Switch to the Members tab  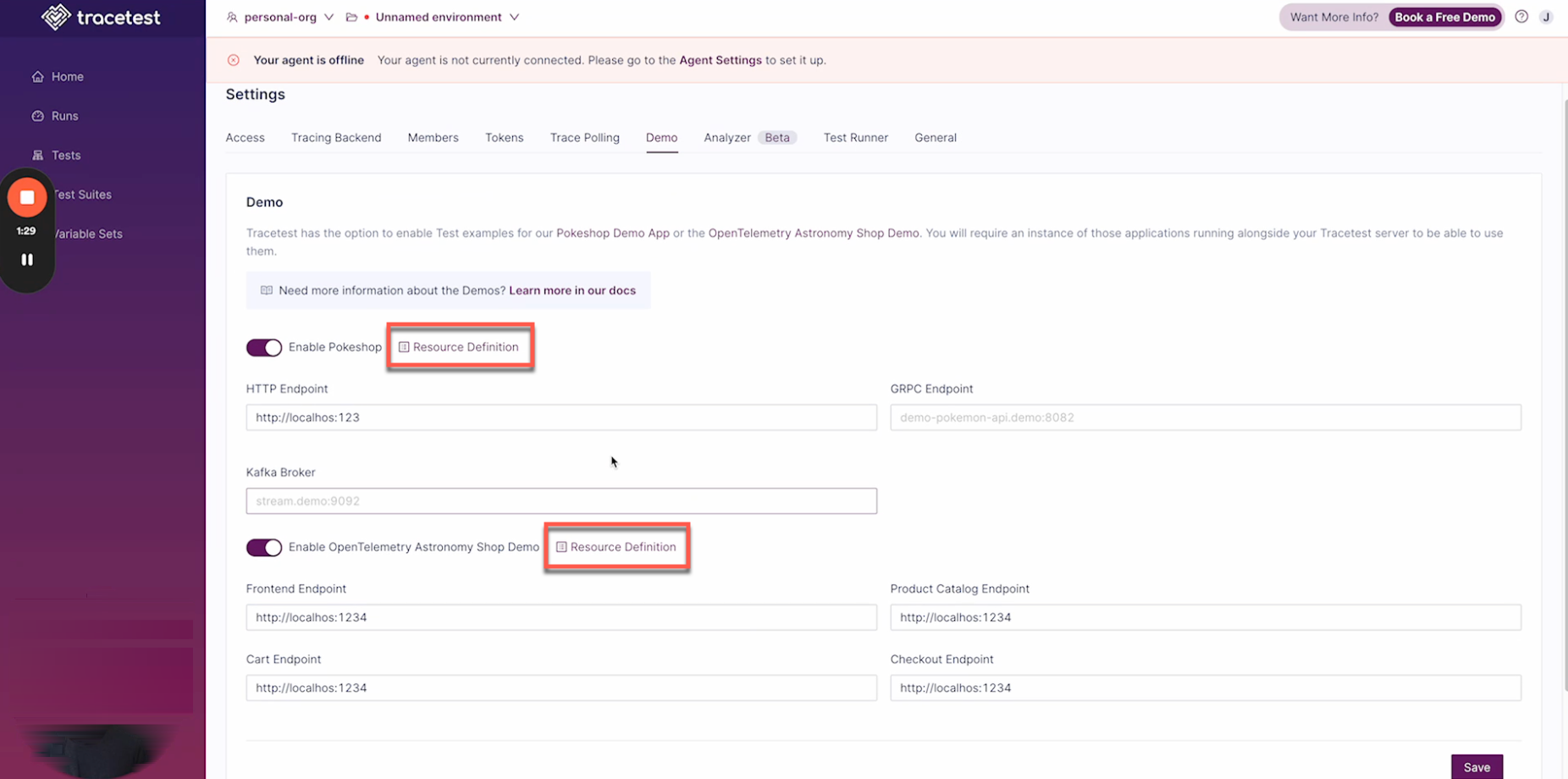(x=433, y=137)
